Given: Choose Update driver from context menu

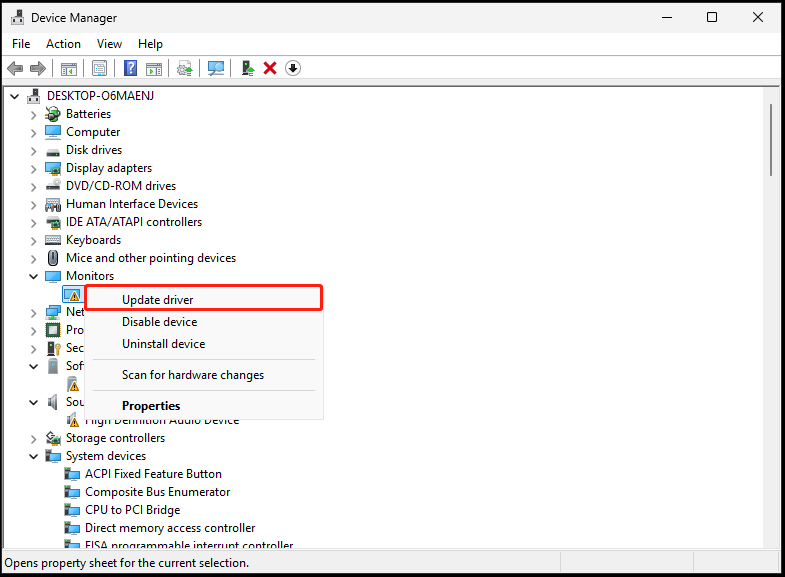Looking at the screenshot, I should pyautogui.click(x=204, y=299).
